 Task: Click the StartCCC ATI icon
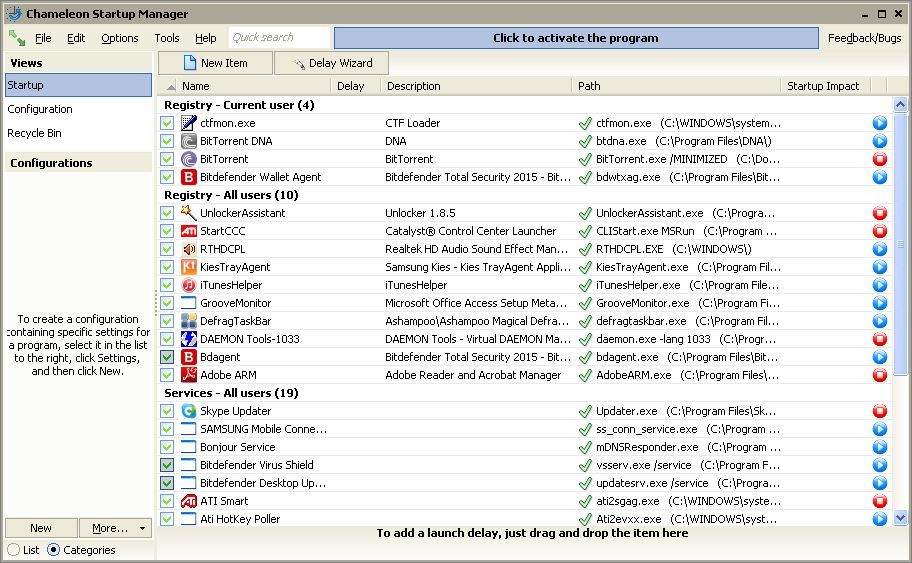tap(188, 231)
